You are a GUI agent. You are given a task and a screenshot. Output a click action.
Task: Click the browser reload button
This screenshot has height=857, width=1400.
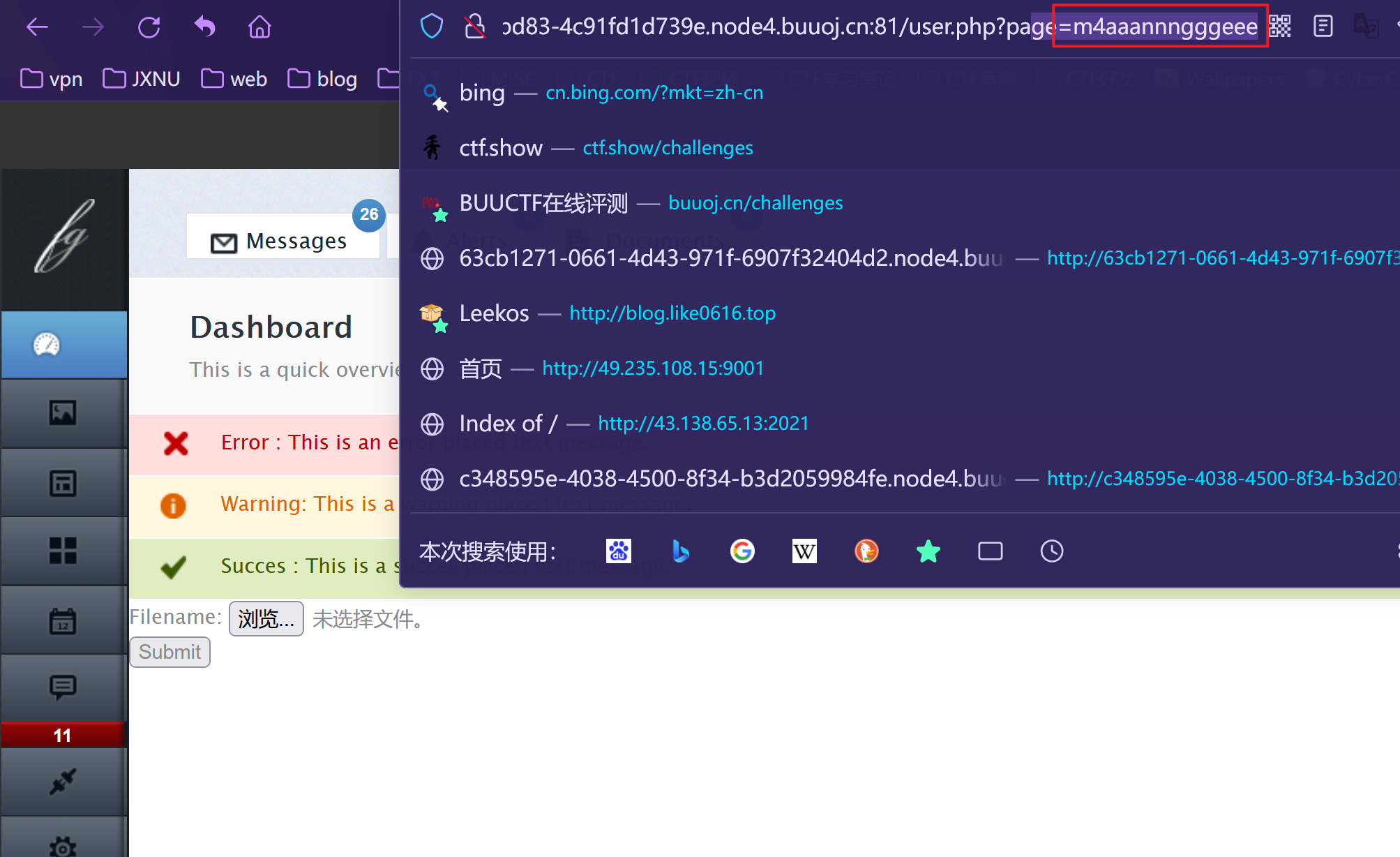point(149,27)
